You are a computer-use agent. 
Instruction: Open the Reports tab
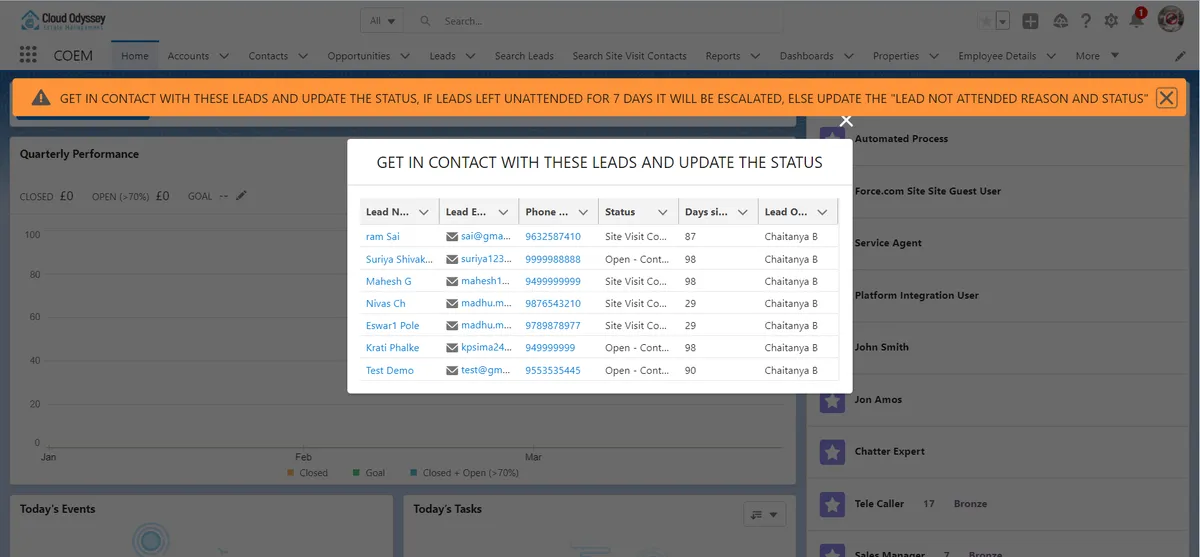(x=723, y=56)
